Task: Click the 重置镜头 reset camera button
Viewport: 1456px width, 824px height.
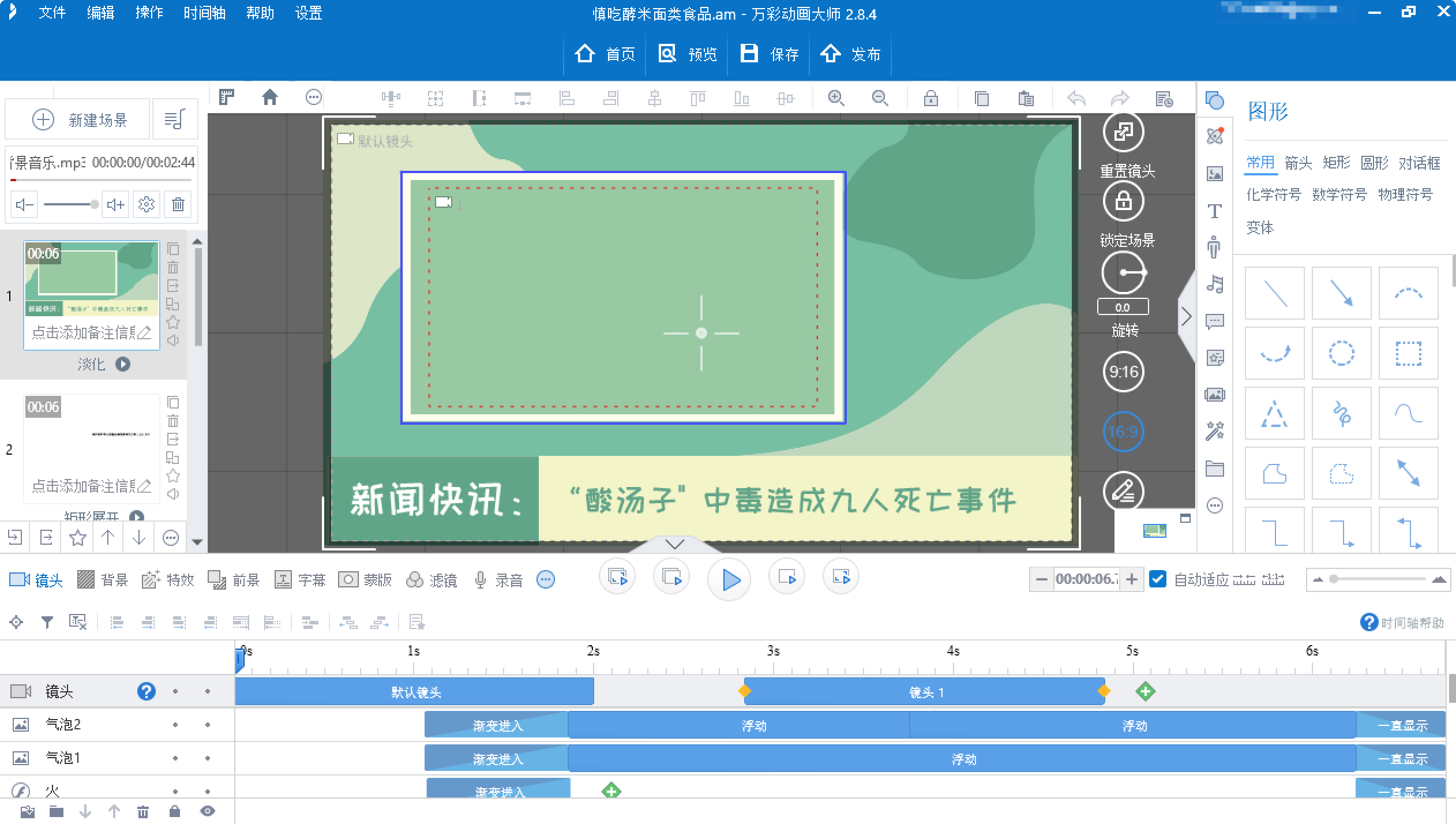Action: point(1124,132)
